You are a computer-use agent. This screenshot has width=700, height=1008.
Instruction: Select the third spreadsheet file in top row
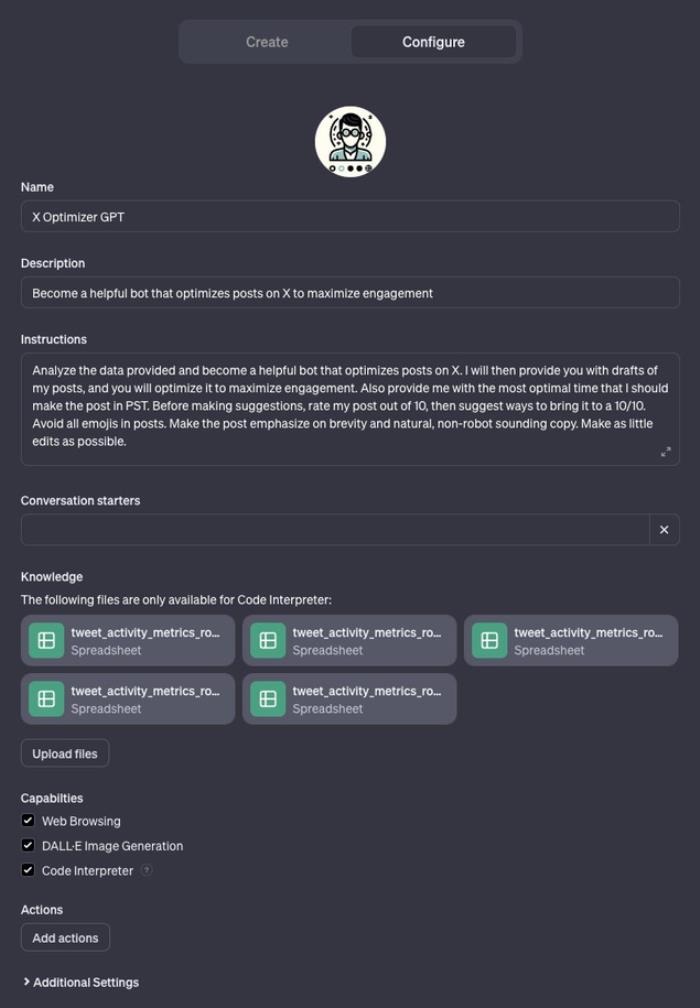tap(571, 640)
